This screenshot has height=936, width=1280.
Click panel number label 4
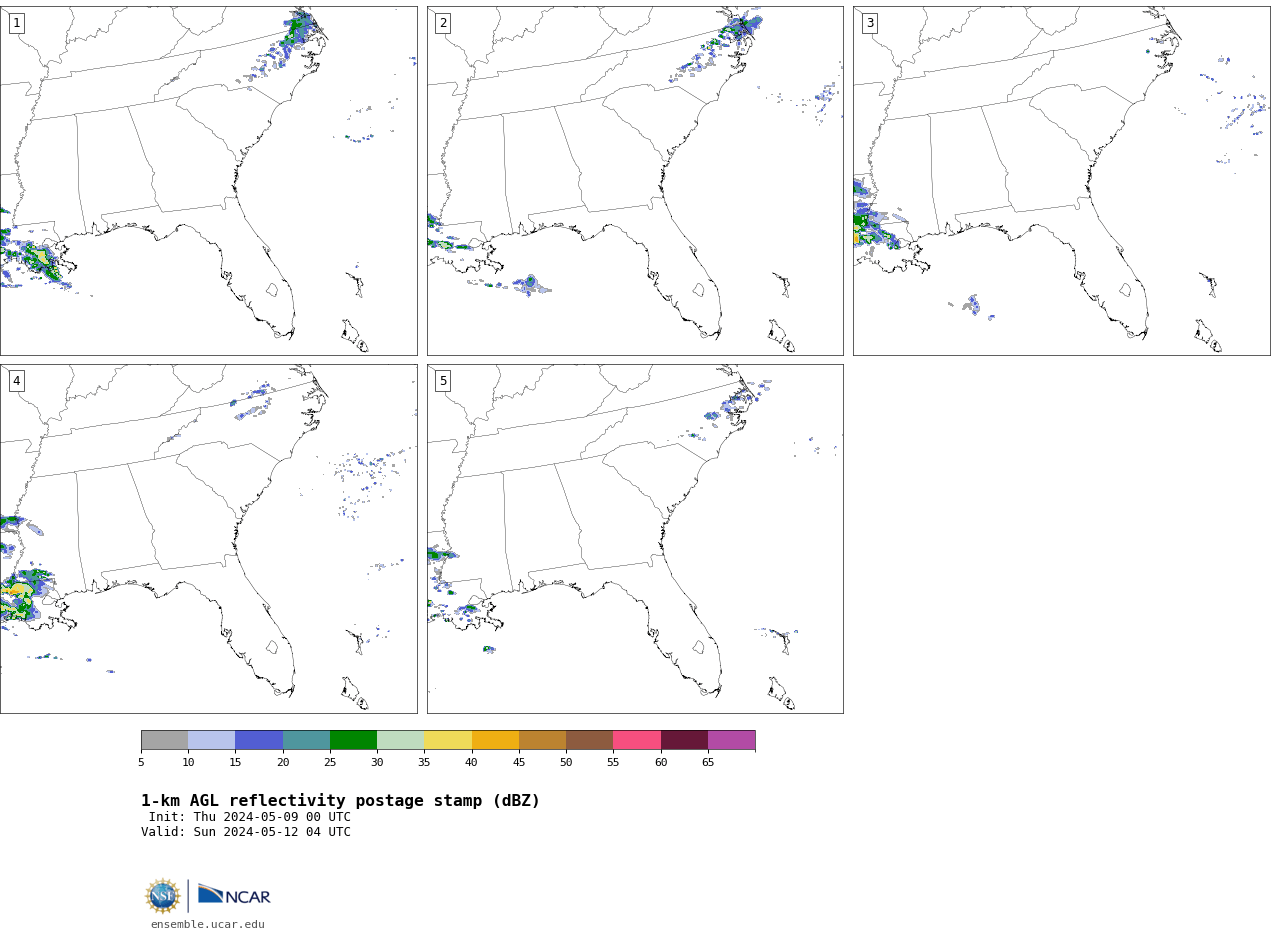coord(16,381)
